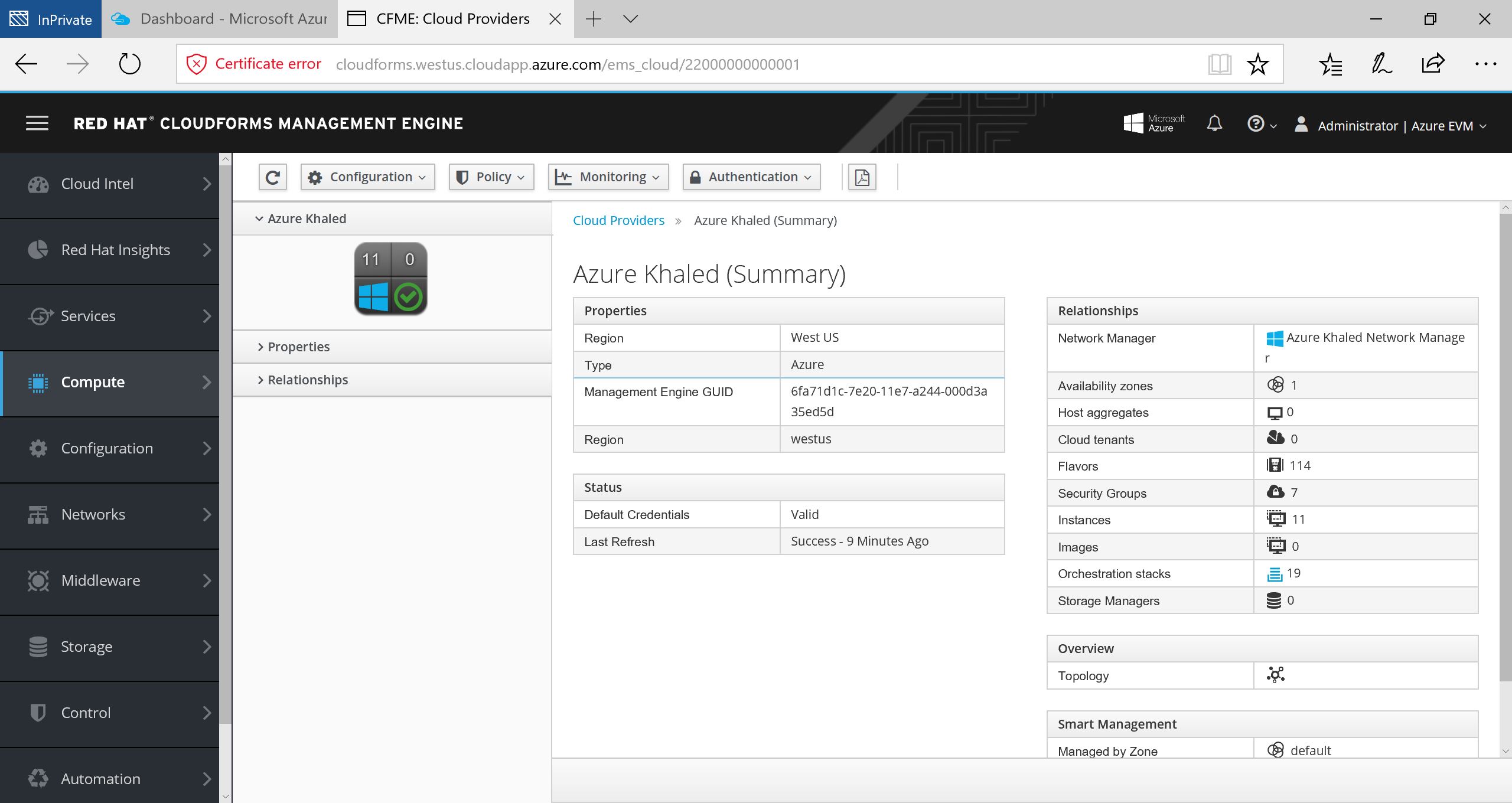Add page to browser favorites star
1512x803 pixels.
click(1257, 64)
